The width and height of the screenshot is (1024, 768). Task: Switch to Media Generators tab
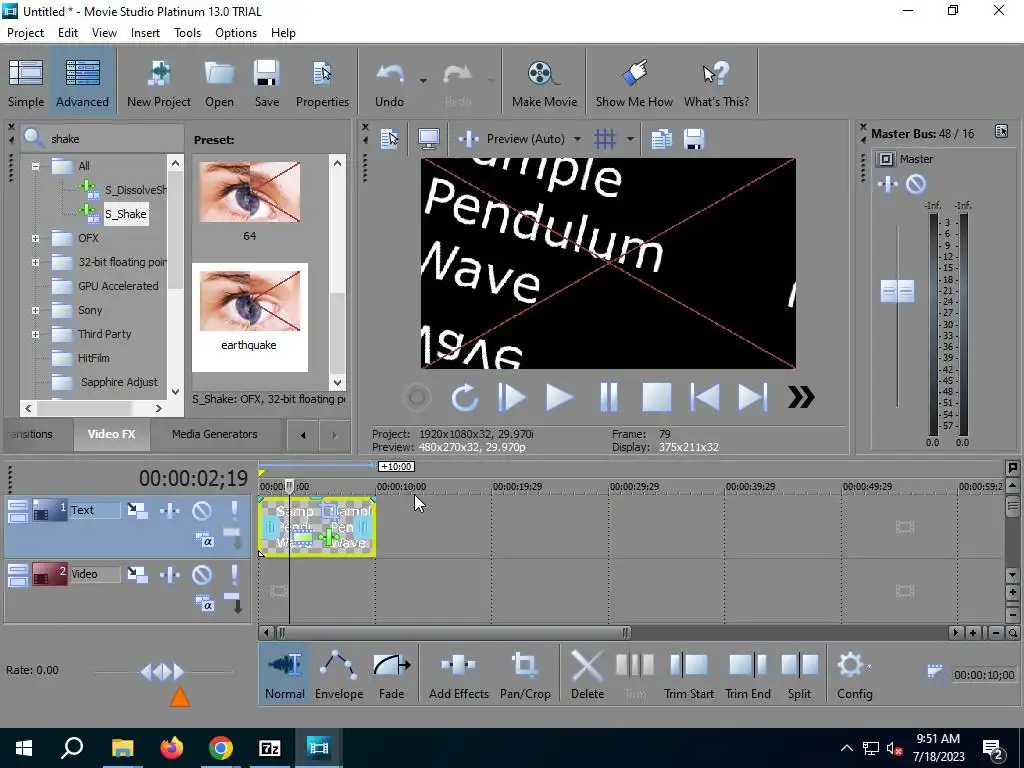(215, 434)
